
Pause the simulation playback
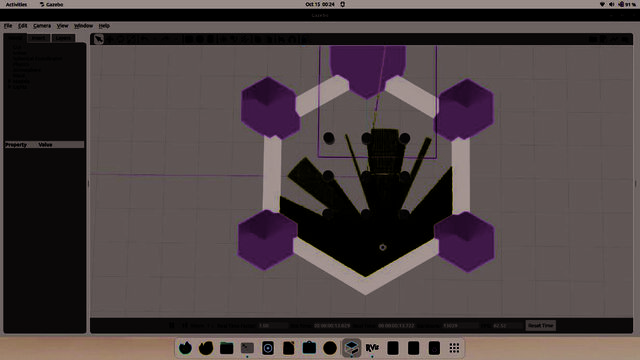coord(172,325)
